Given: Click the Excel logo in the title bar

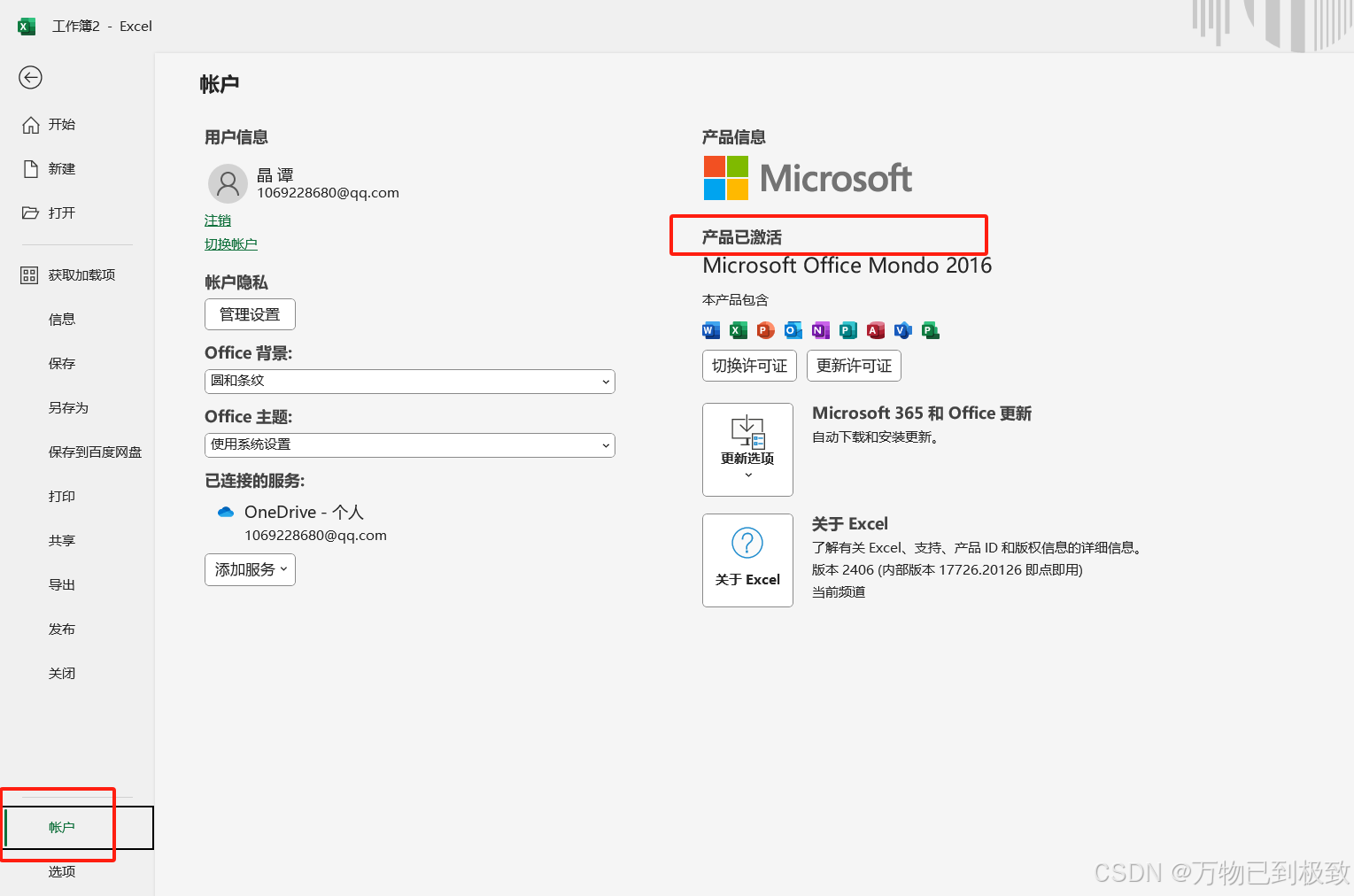Looking at the screenshot, I should [x=27, y=27].
